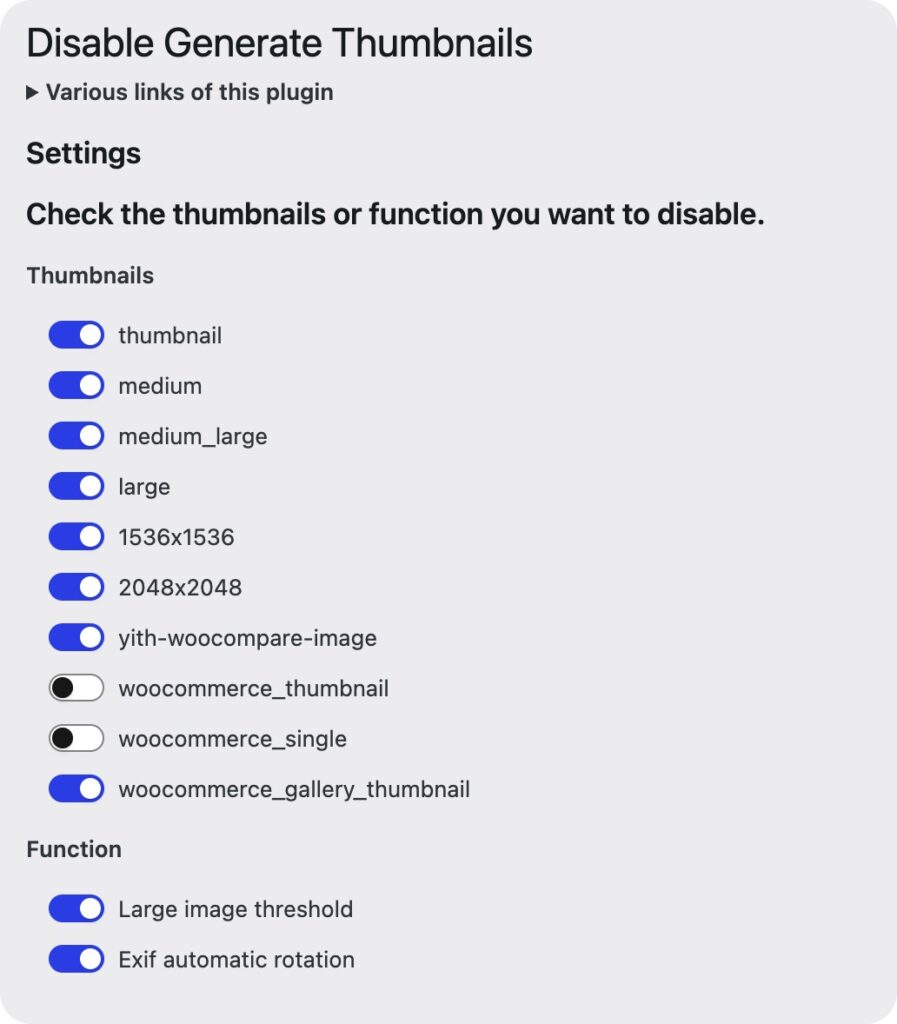Click the yith-woocompare-image label
The image size is (897, 1024).
click(x=247, y=638)
